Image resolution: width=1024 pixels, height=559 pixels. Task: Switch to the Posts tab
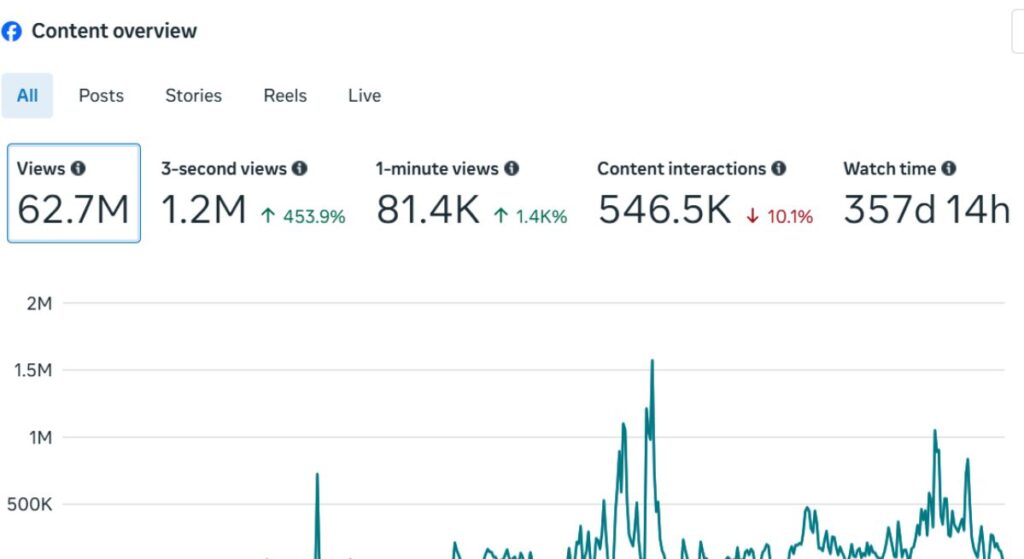click(x=101, y=96)
